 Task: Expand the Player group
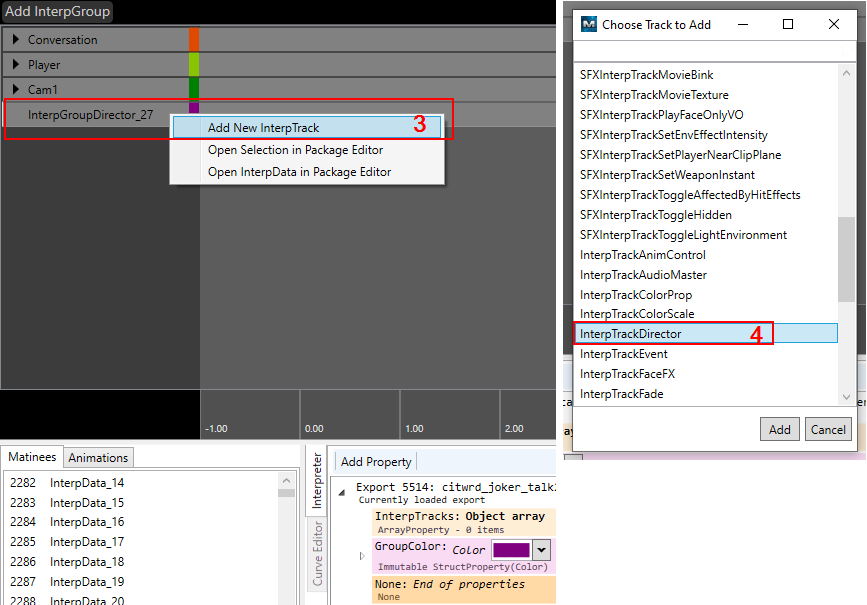tap(15, 64)
